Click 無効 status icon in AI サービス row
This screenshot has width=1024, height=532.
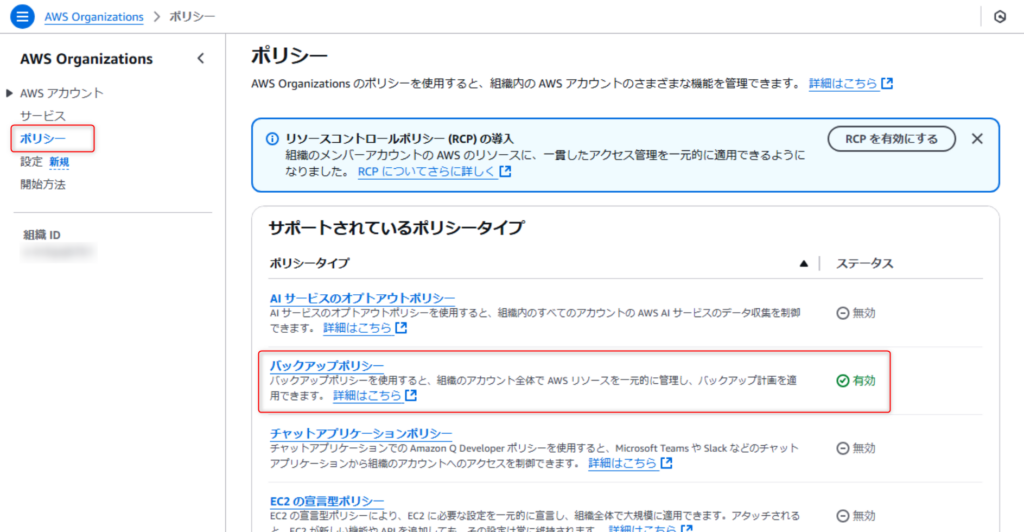[x=842, y=313]
